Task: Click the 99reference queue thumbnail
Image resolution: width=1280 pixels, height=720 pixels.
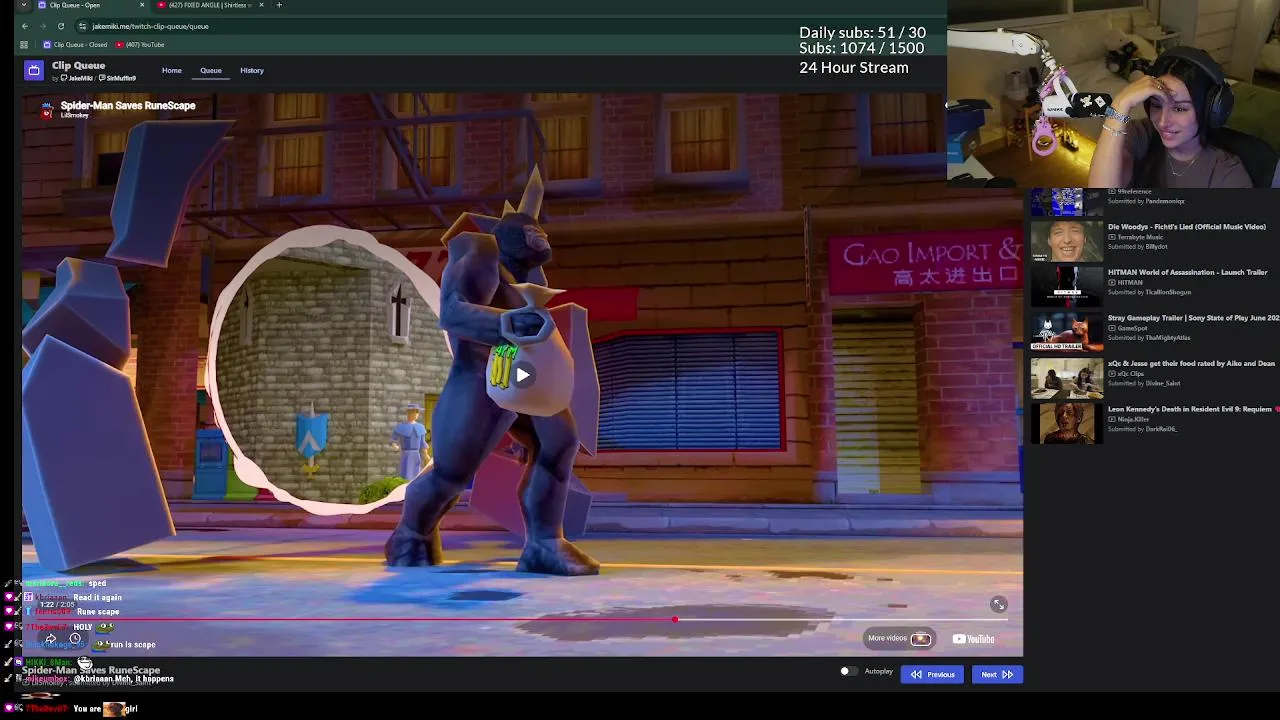Action: click(1067, 202)
